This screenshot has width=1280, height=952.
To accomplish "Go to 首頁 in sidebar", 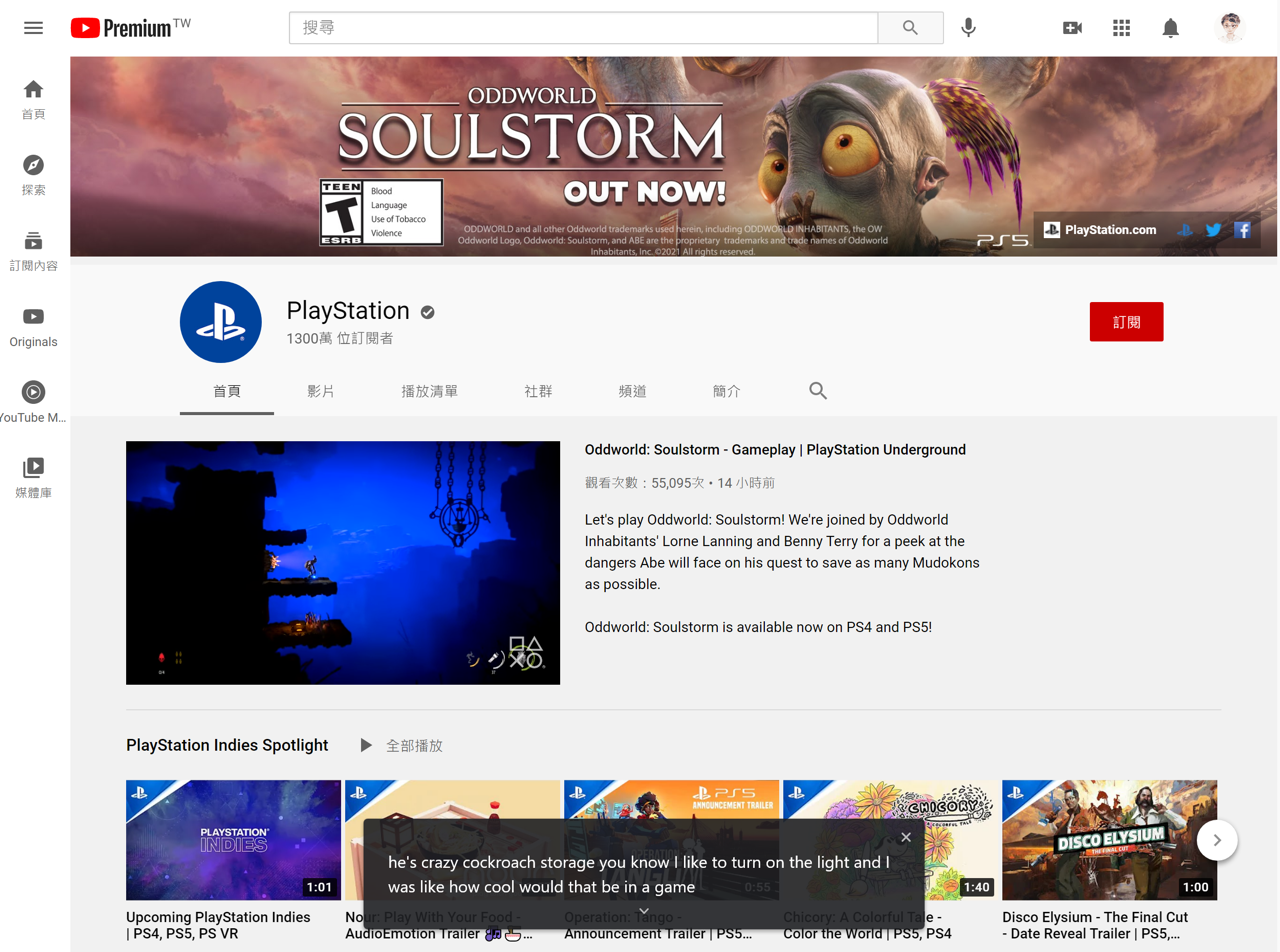I will (33, 100).
